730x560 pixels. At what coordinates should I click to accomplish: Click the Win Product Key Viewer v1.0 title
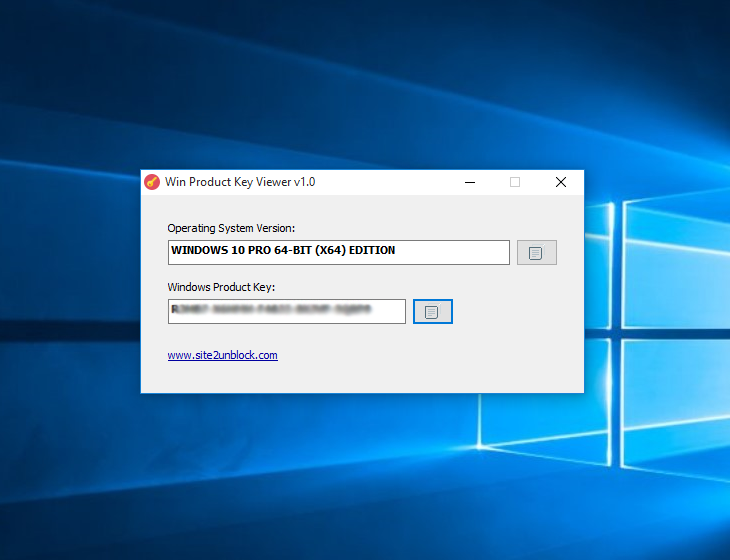[x=240, y=182]
